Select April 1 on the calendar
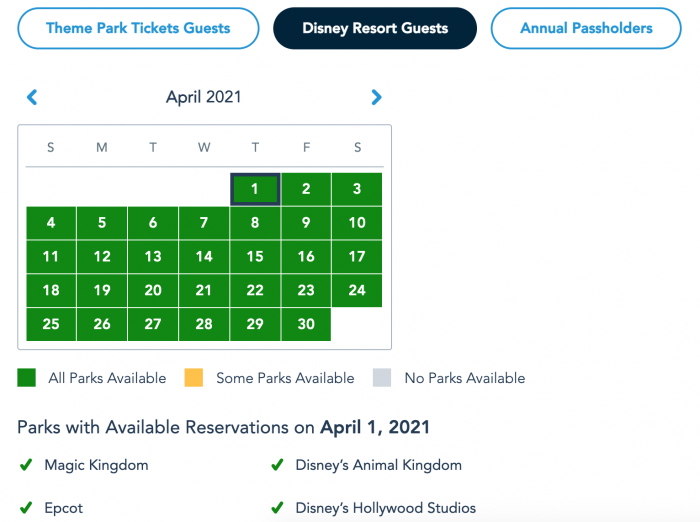The height and width of the screenshot is (522, 700). 255,189
